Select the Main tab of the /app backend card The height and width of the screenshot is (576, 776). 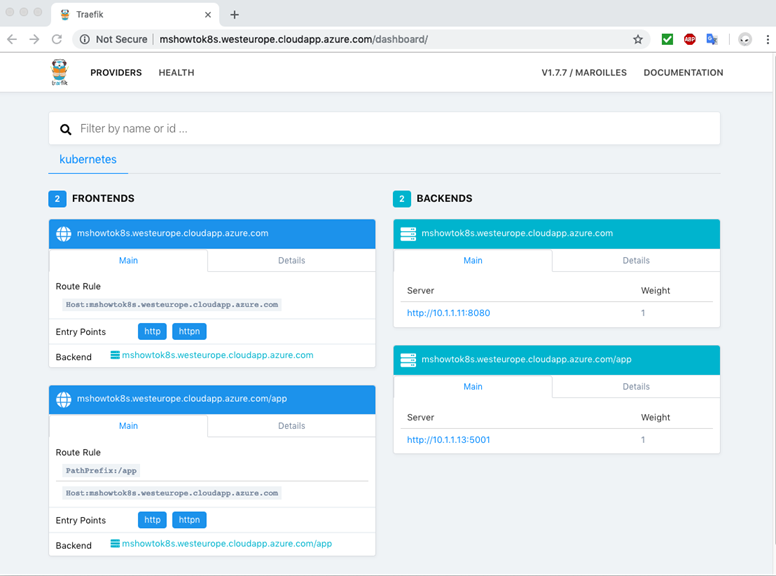[x=473, y=386]
